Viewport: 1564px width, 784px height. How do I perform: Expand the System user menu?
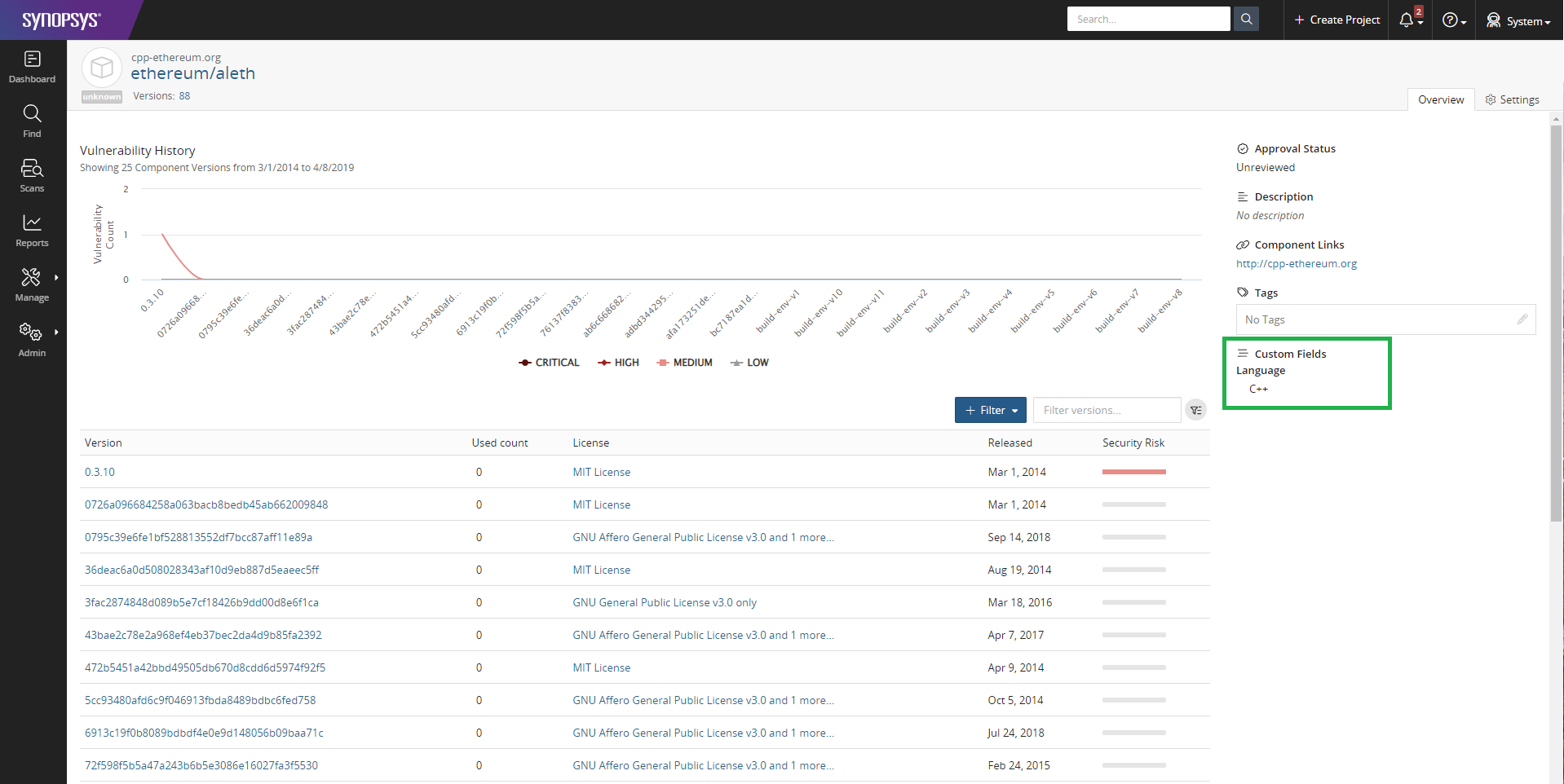[x=1518, y=20]
